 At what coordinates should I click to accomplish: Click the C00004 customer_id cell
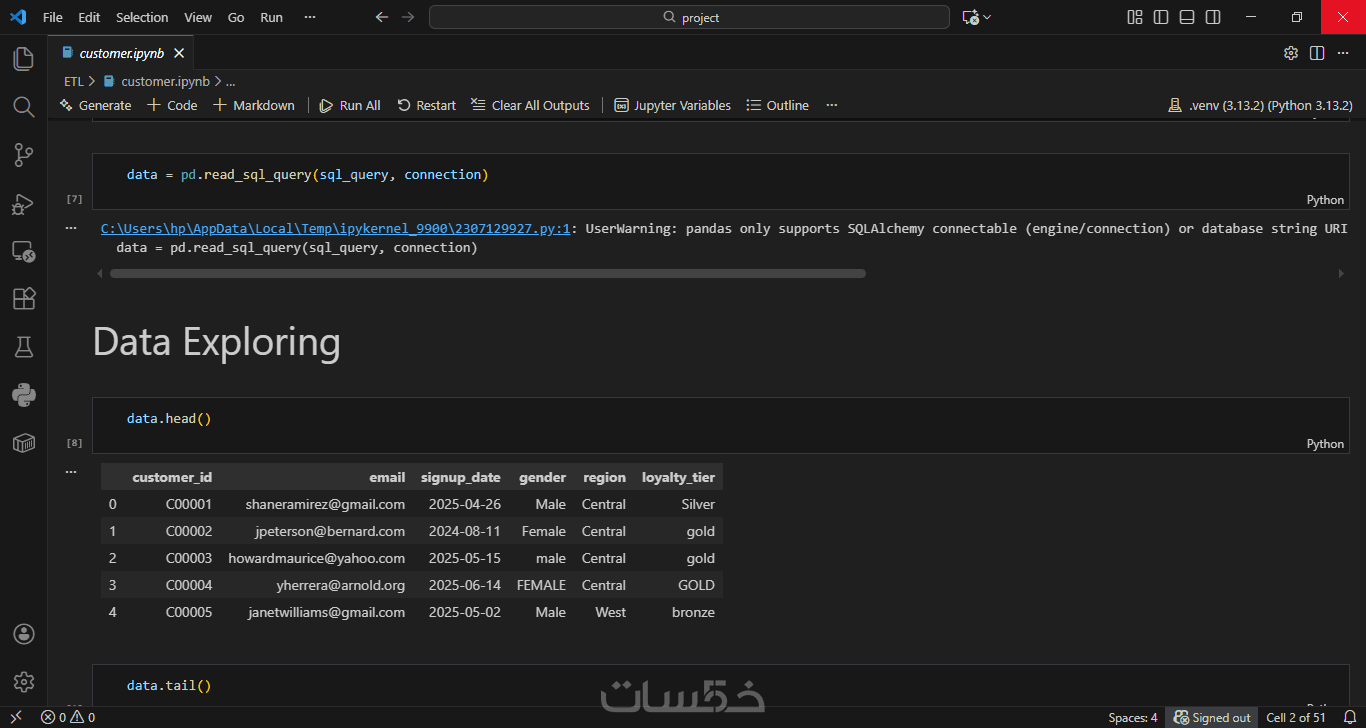189,585
